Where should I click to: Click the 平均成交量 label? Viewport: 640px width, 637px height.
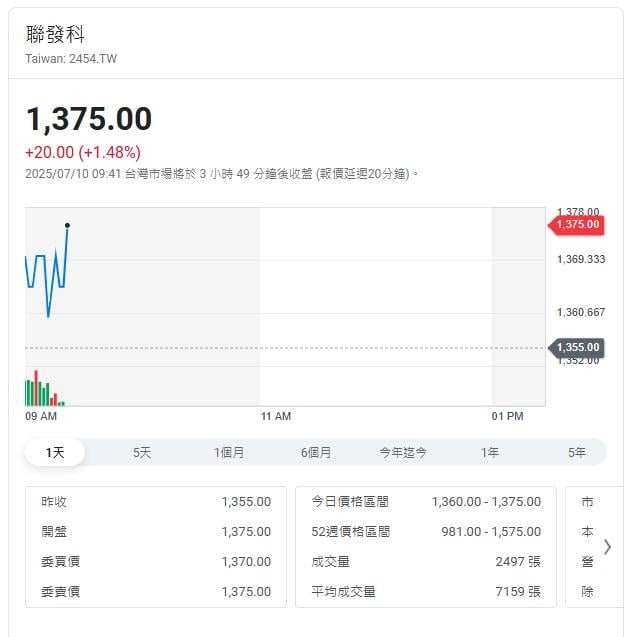pyautogui.click(x=343, y=591)
